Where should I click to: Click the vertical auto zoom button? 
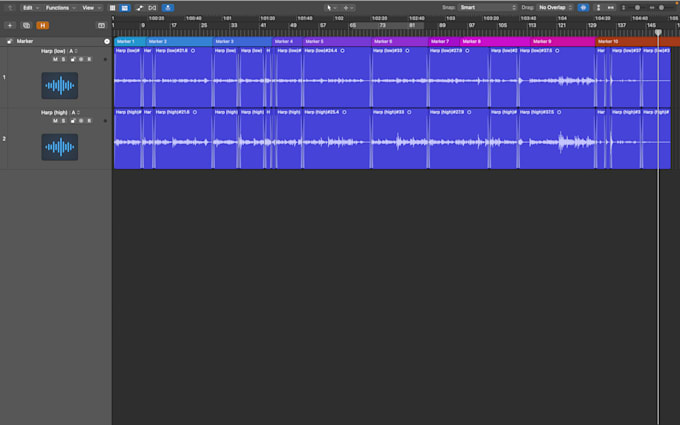598,7
